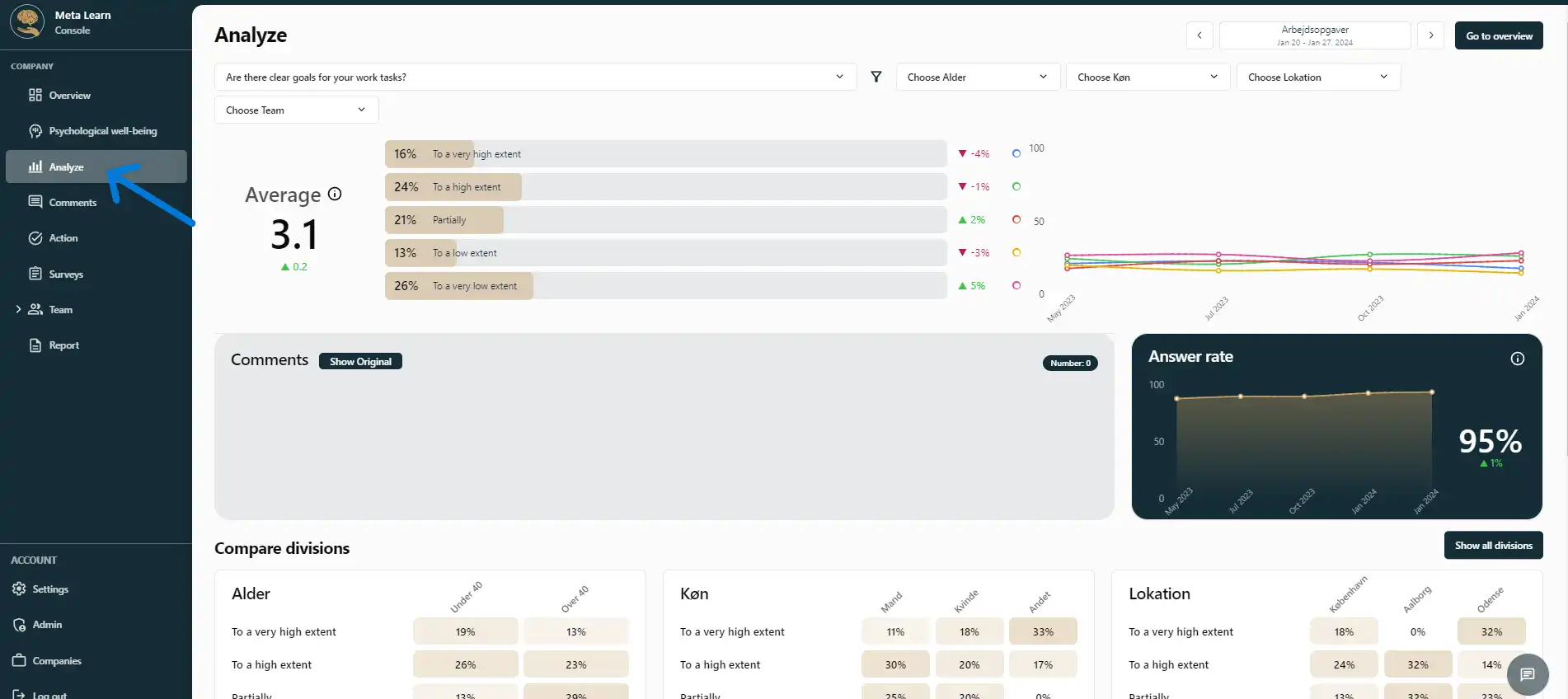Open the chat support bubble icon
Screen dimensions: 1568x699
coord(1528,675)
